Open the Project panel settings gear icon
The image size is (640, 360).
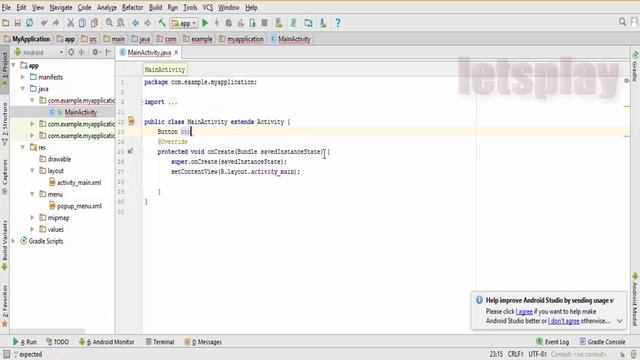click(x=96, y=52)
